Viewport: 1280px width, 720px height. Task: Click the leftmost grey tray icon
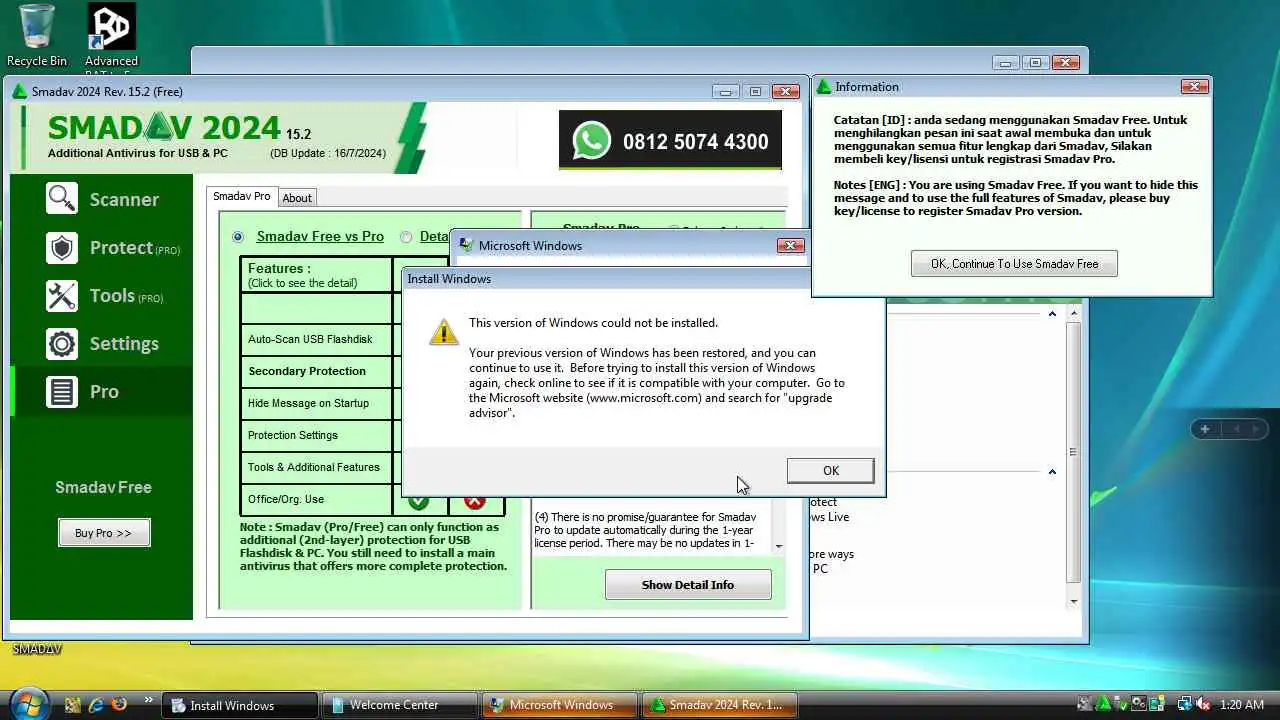click(x=1087, y=705)
